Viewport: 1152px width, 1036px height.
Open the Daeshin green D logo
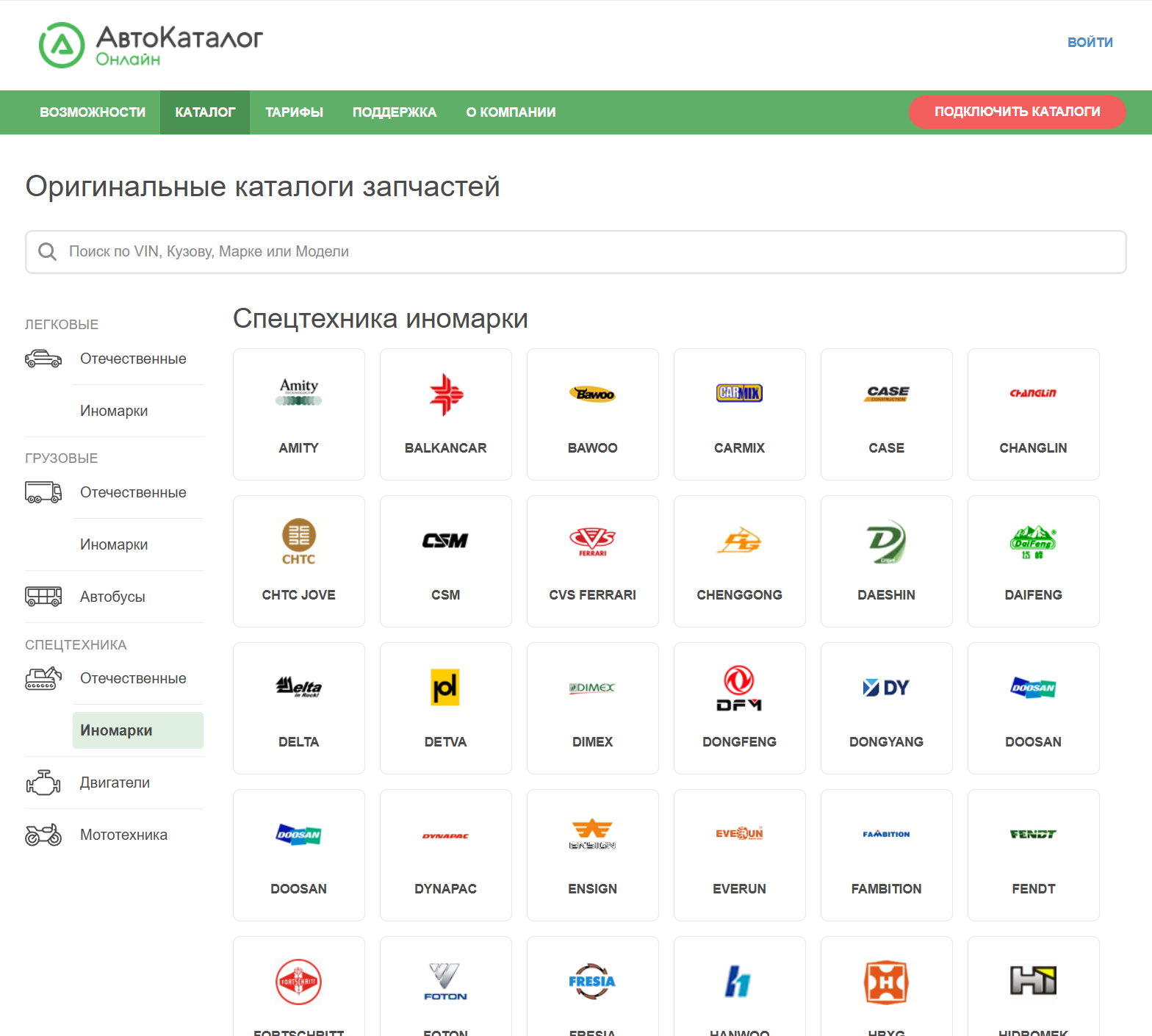click(x=887, y=542)
